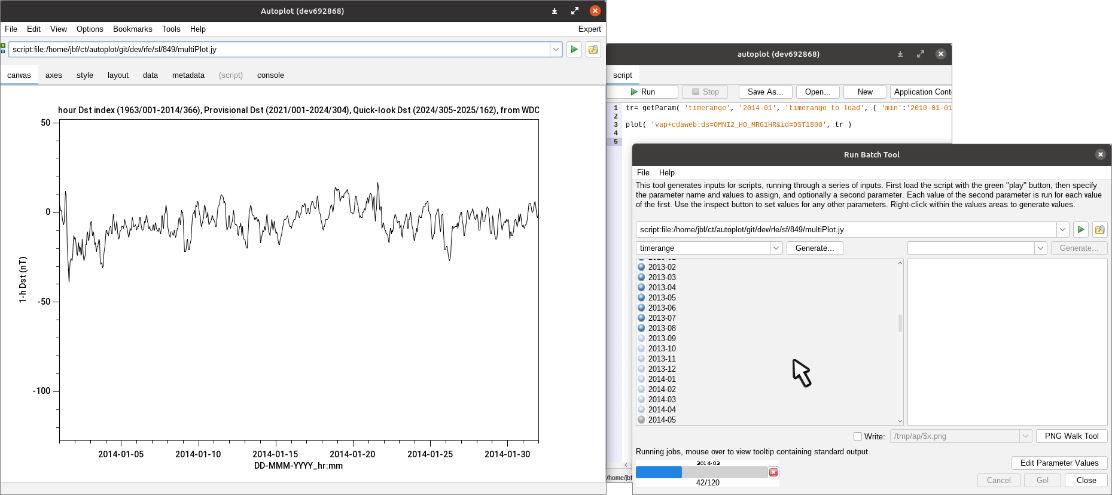Open File menu in Run Batch Tool
This screenshot has height=495, width=1112.
(643, 172)
